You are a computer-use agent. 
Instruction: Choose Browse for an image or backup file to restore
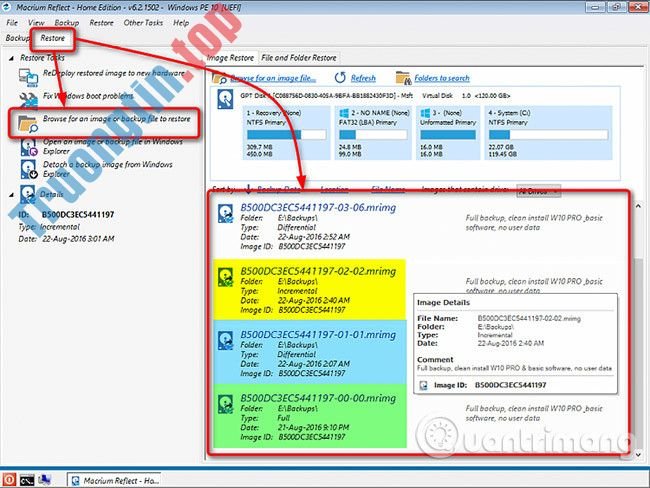click(x=116, y=119)
